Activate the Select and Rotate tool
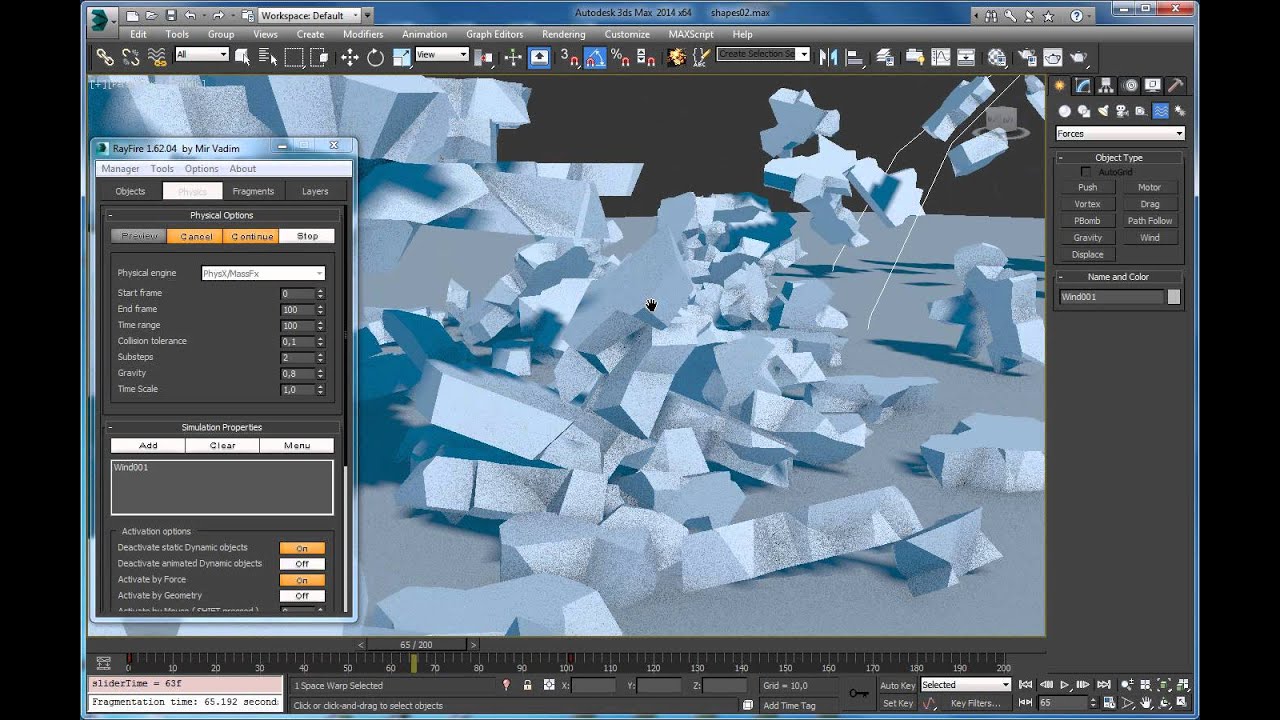 click(375, 57)
